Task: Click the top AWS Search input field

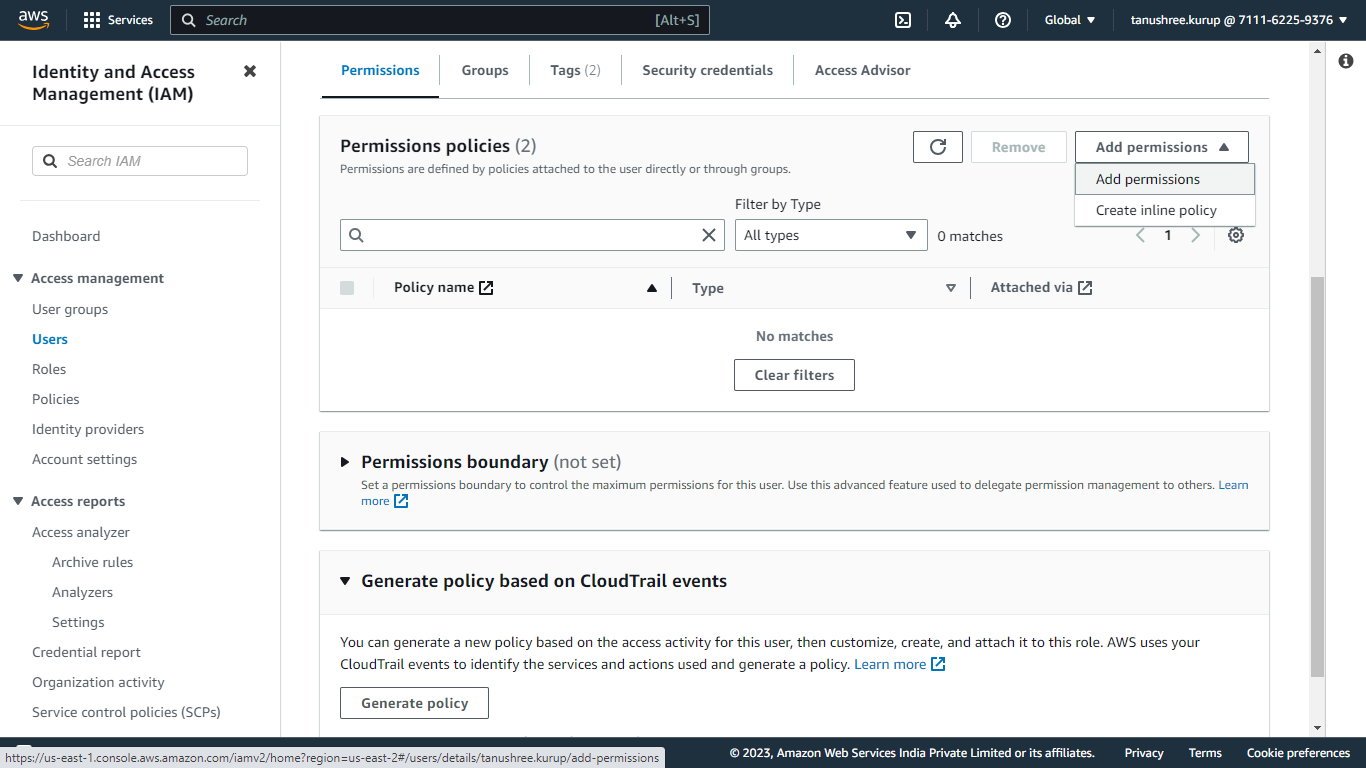Action: click(440, 20)
